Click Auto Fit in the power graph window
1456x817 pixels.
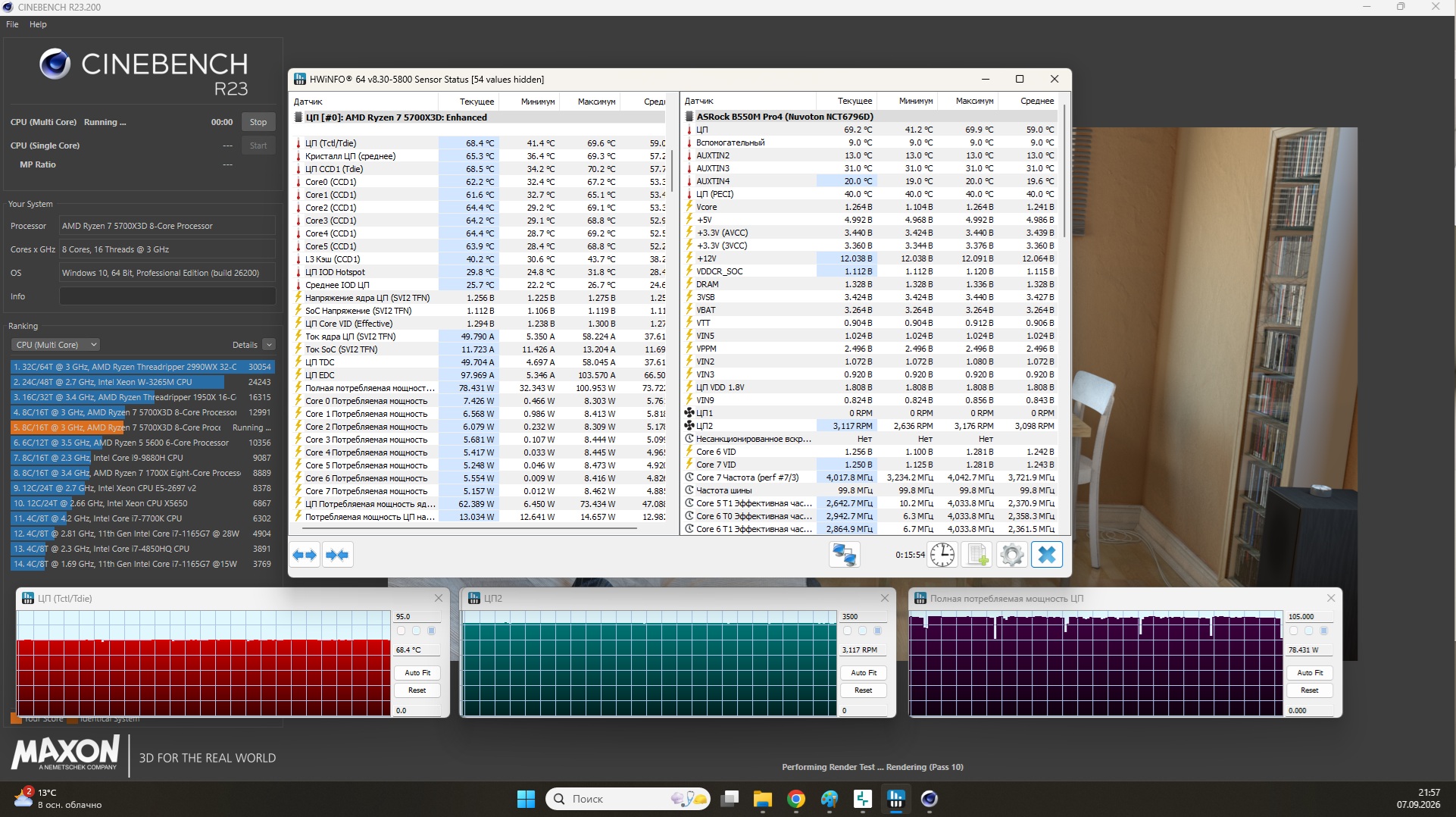[x=1310, y=673]
